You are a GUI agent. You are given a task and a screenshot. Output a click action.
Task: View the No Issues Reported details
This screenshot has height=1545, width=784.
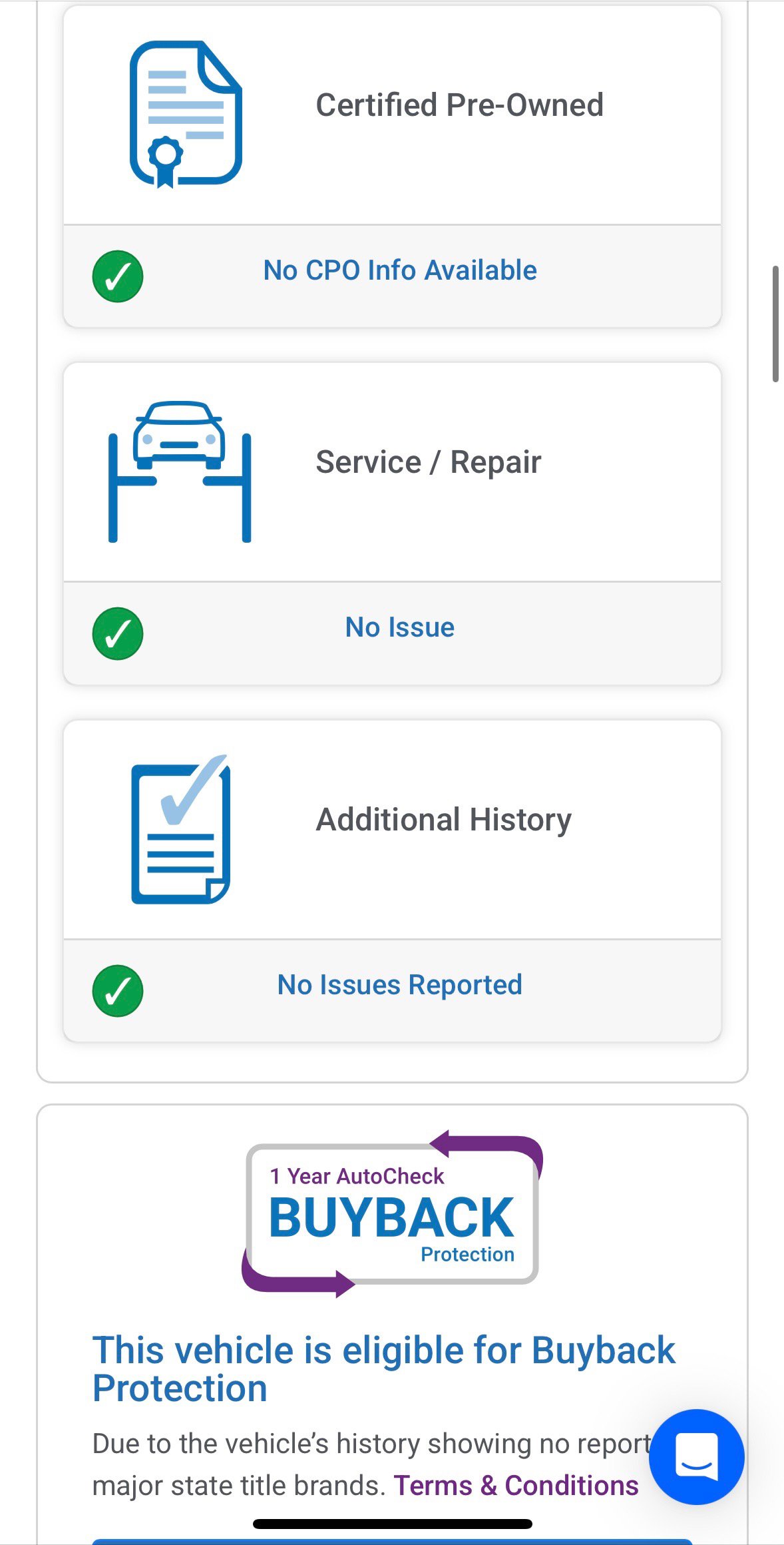pyautogui.click(x=400, y=985)
